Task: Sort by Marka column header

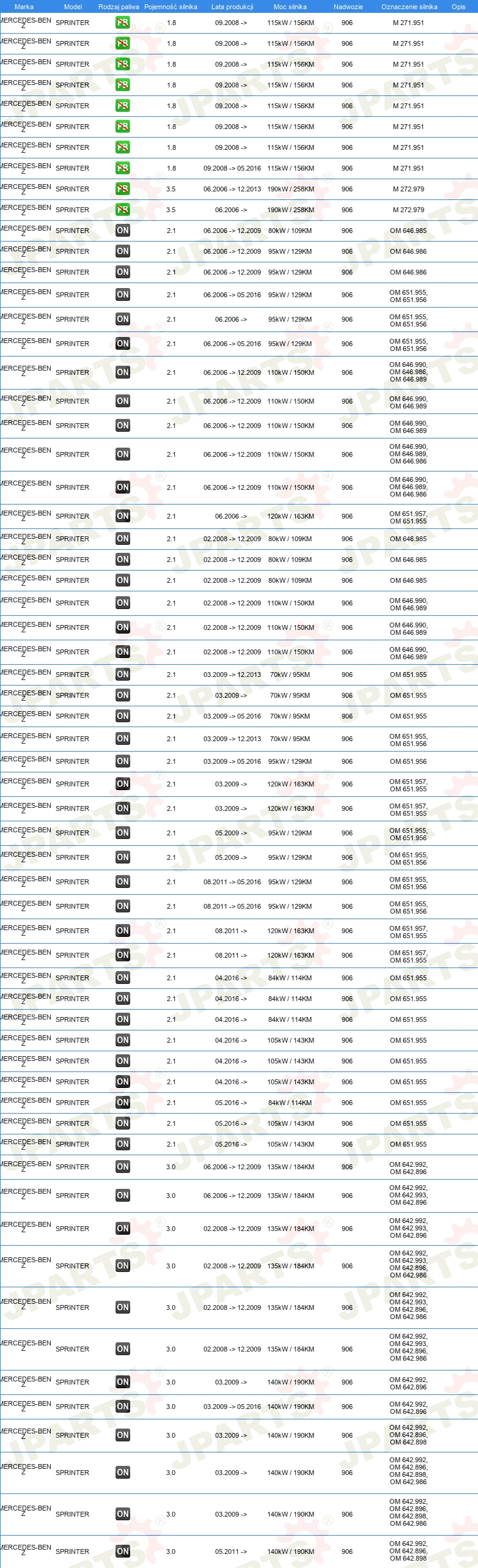Action: [24, 7]
